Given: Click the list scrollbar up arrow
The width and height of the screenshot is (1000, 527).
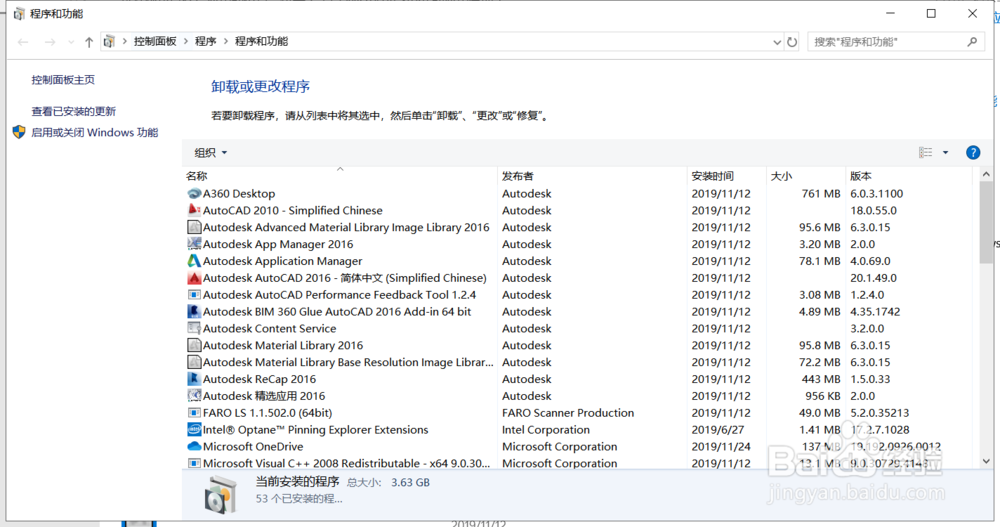Looking at the screenshot, I should (986, 174).
